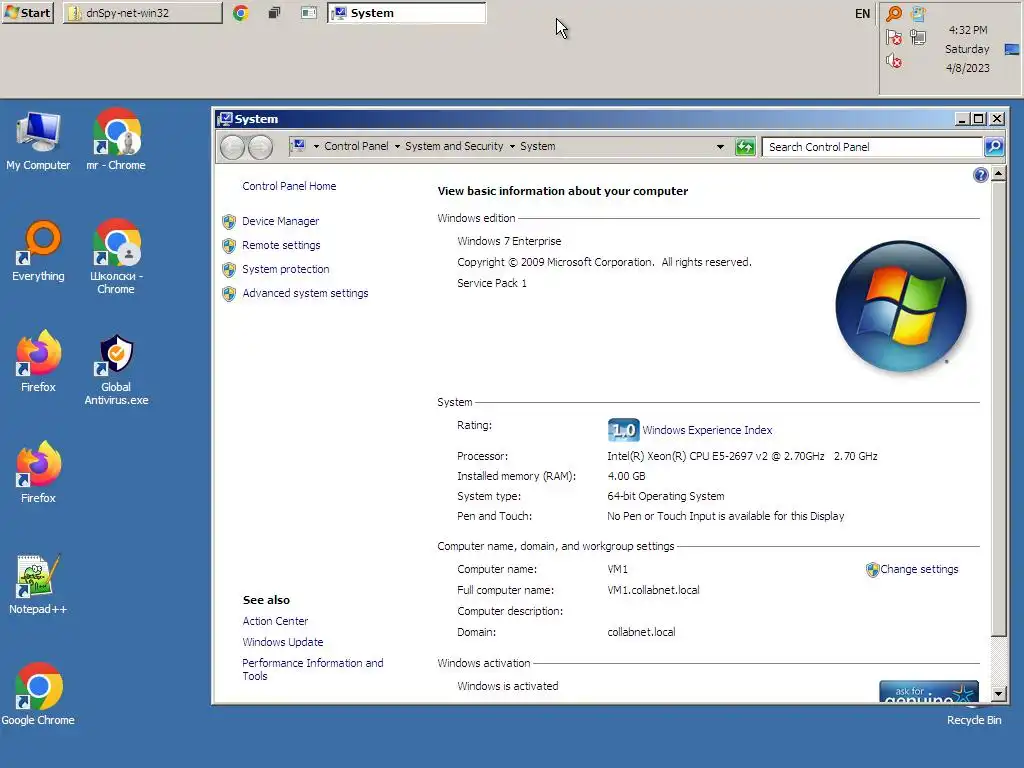1024x768 pixels.
Task: Click the Start button
Action: coord(27,12)
